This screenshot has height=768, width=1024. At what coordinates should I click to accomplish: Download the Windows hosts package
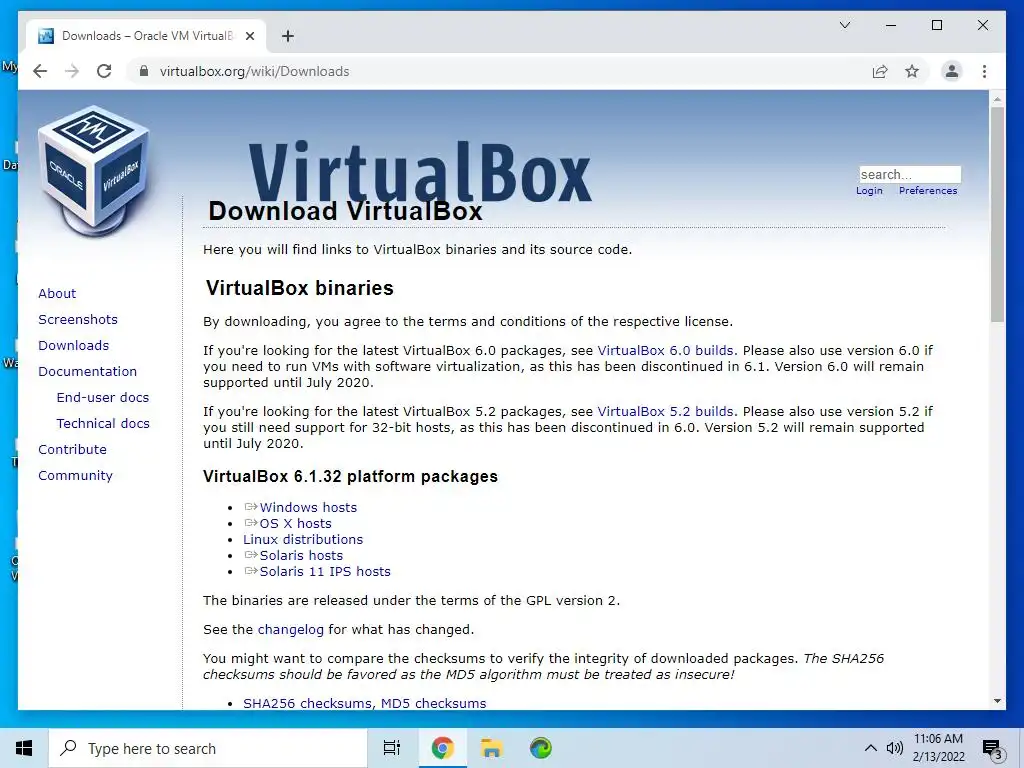click(308, 507)
